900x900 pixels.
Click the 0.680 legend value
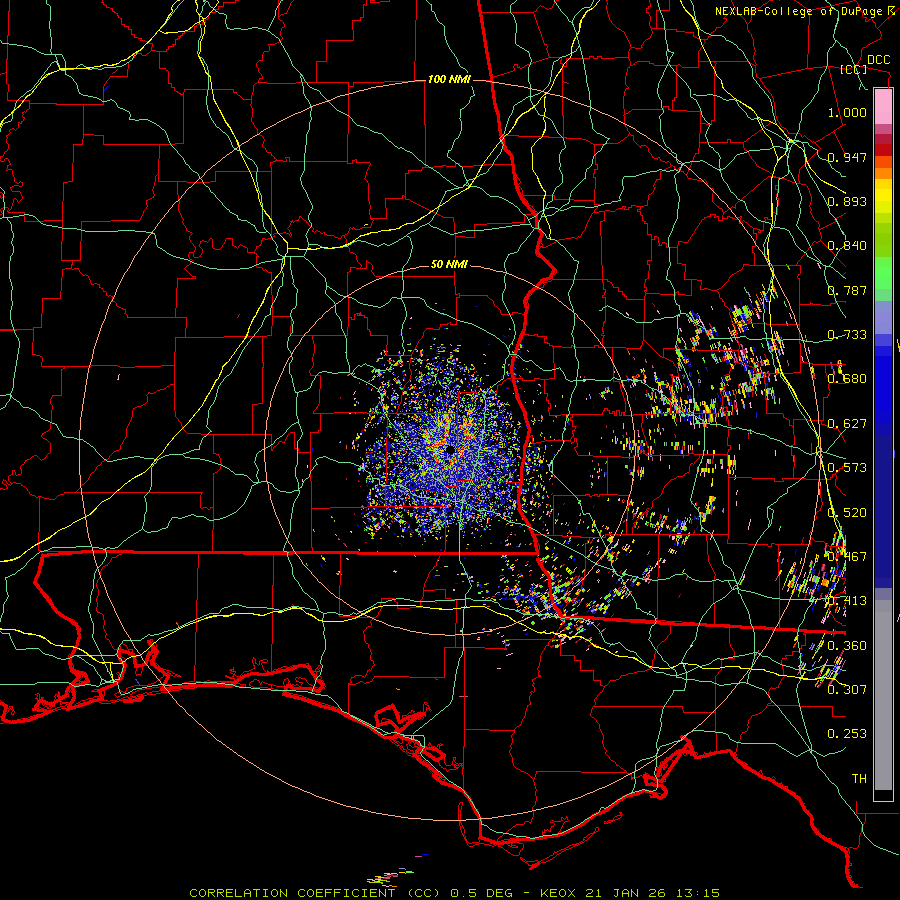click(x=847, y=379)
